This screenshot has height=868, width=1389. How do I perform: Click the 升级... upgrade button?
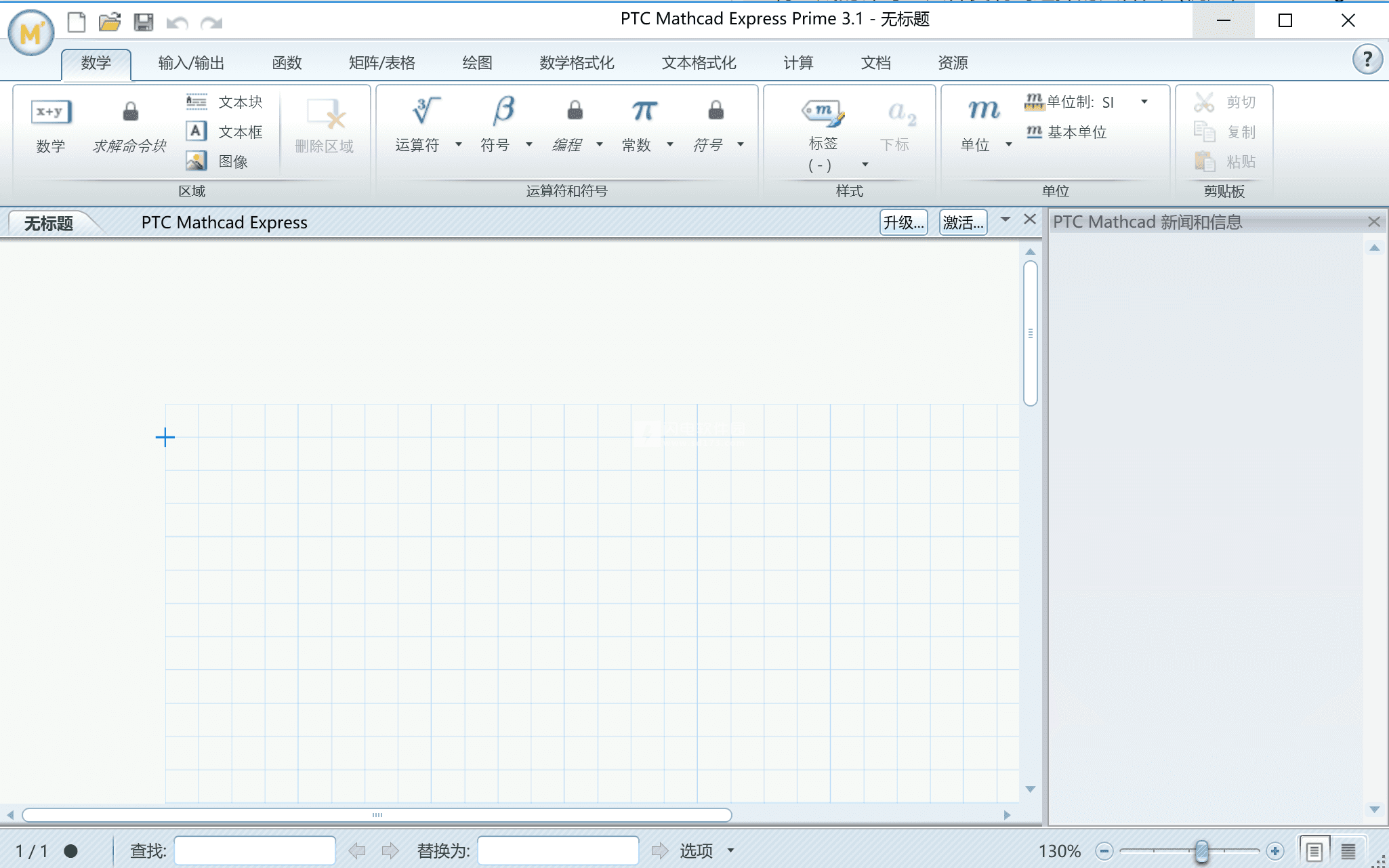[x=903, y=222]
